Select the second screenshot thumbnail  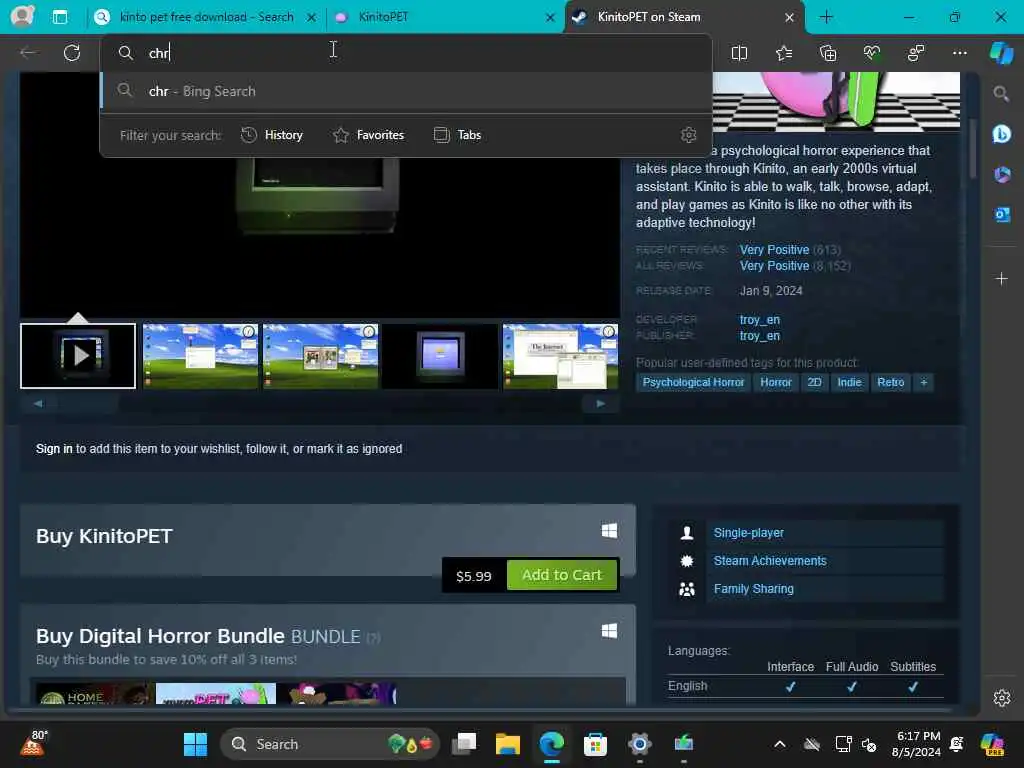pos(200,356)
